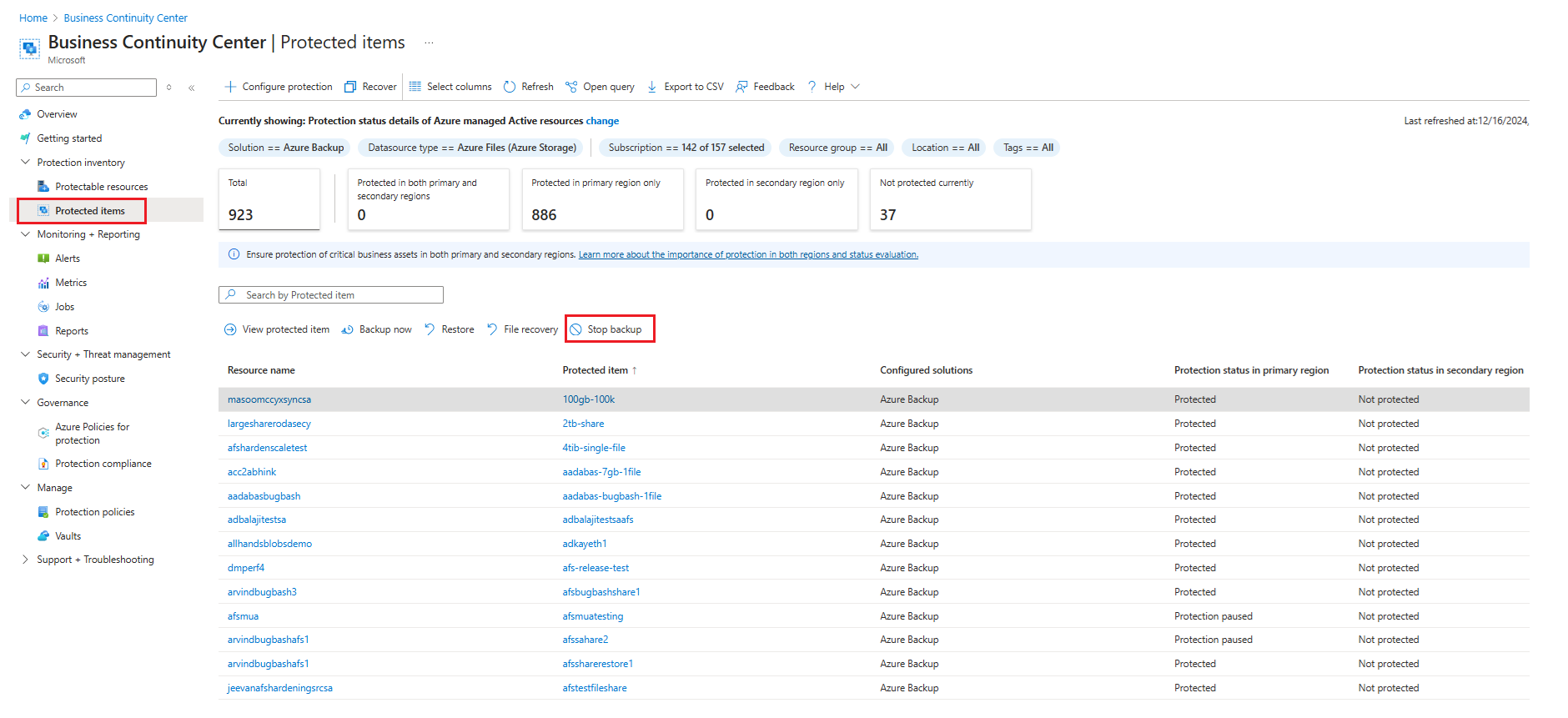
Task: Click the View protected item arrow icon
Action: [230, 329]
